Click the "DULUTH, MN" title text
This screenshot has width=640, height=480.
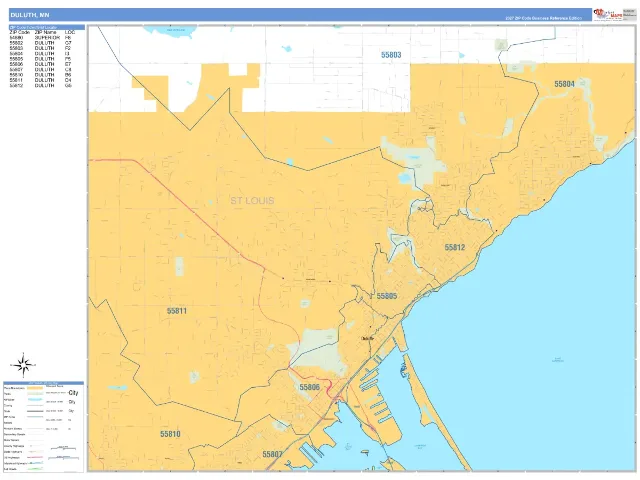point(30,15)
